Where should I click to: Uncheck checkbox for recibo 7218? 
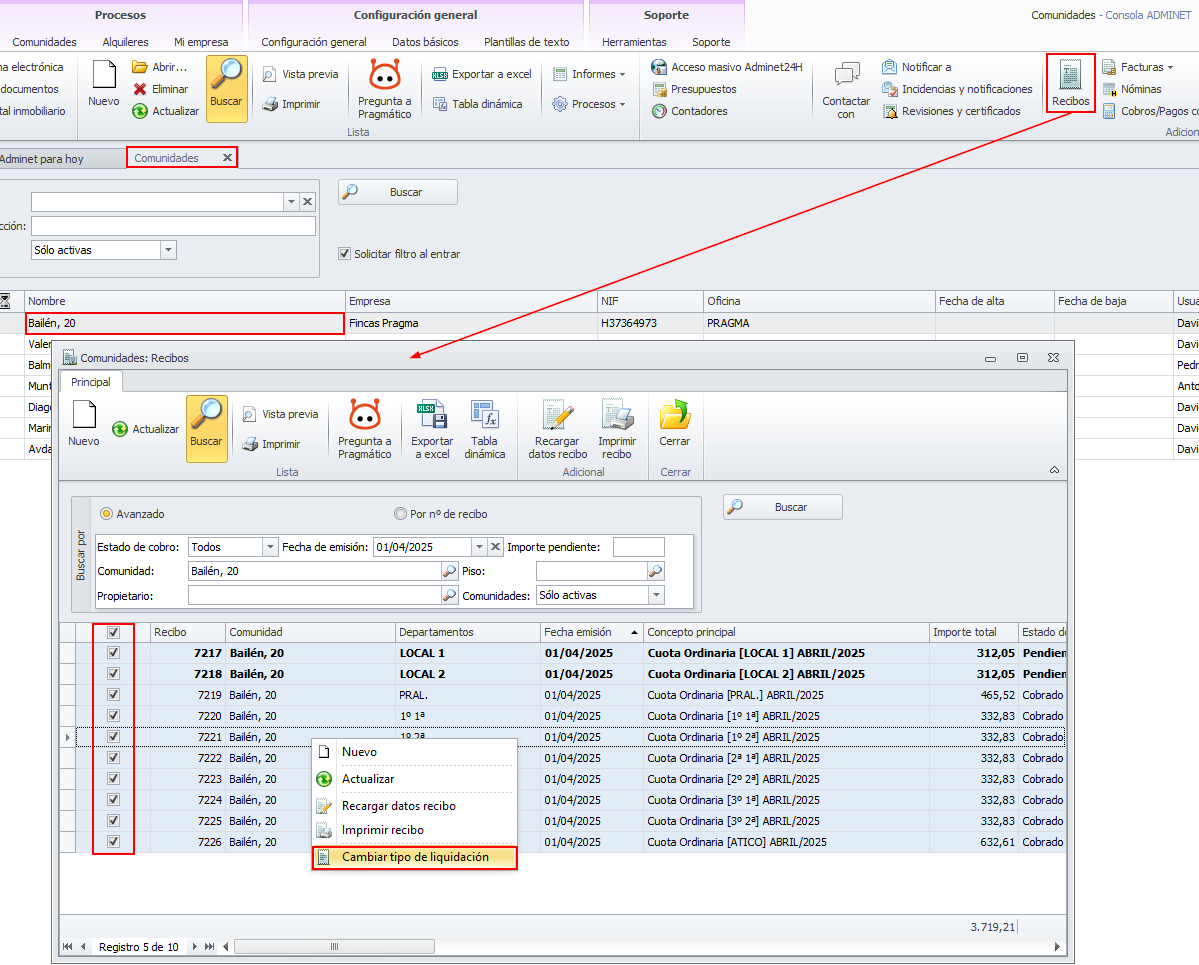click(x=113, y=674)
